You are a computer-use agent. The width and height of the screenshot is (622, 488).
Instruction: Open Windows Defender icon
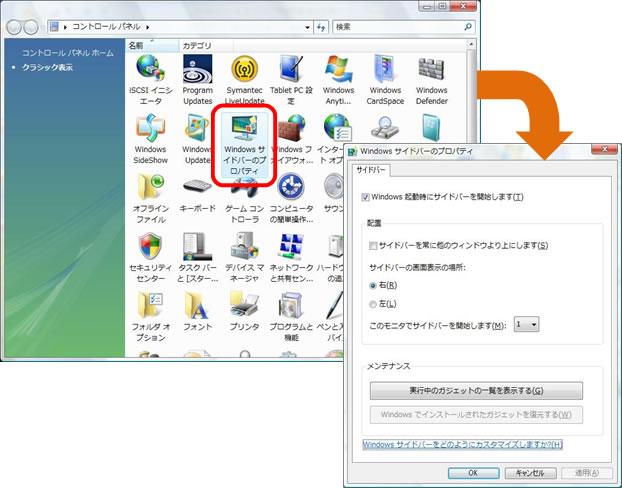point(431,70)
